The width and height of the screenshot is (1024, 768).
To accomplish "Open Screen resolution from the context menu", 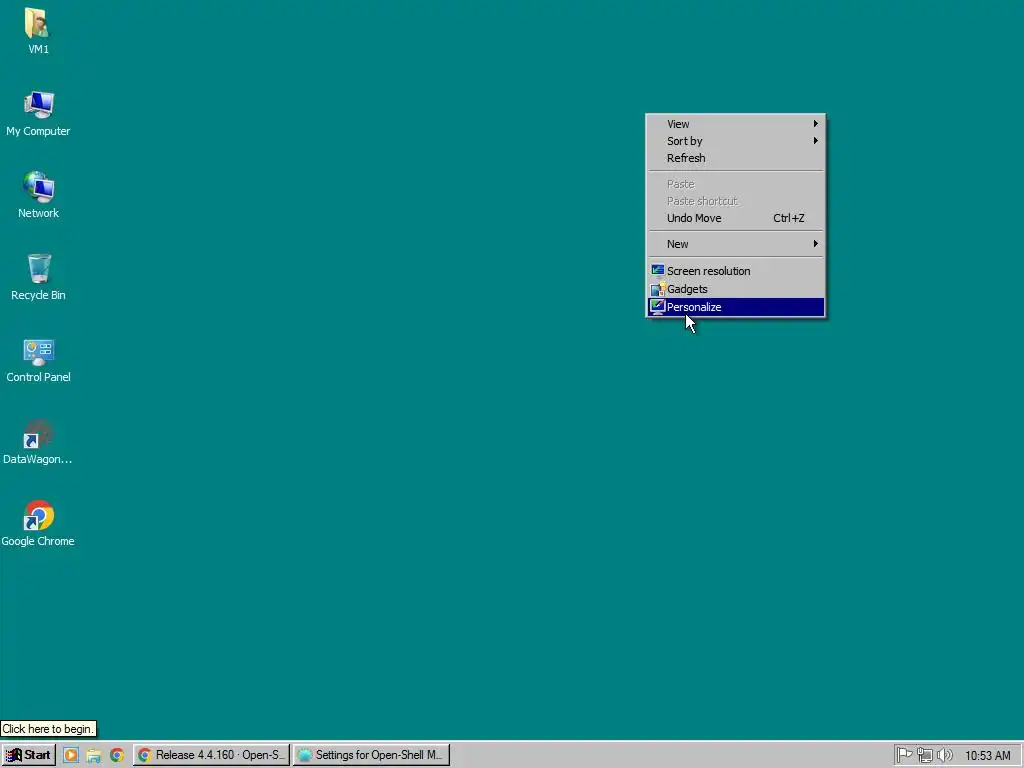I will [x=736, y=271].
